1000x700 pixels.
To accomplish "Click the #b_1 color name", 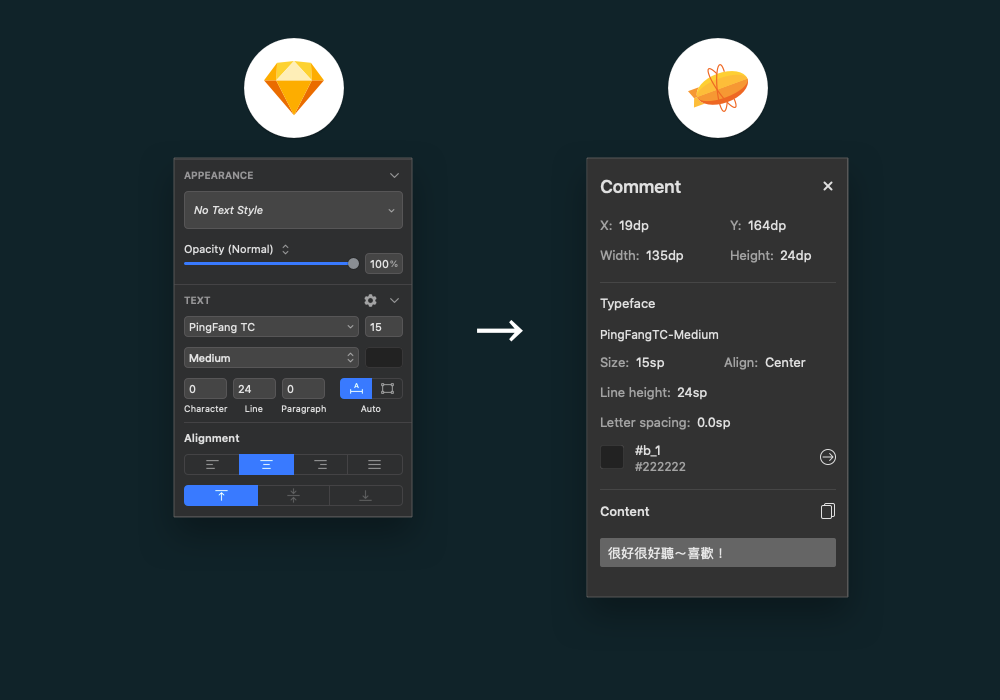I will (648, 451).
